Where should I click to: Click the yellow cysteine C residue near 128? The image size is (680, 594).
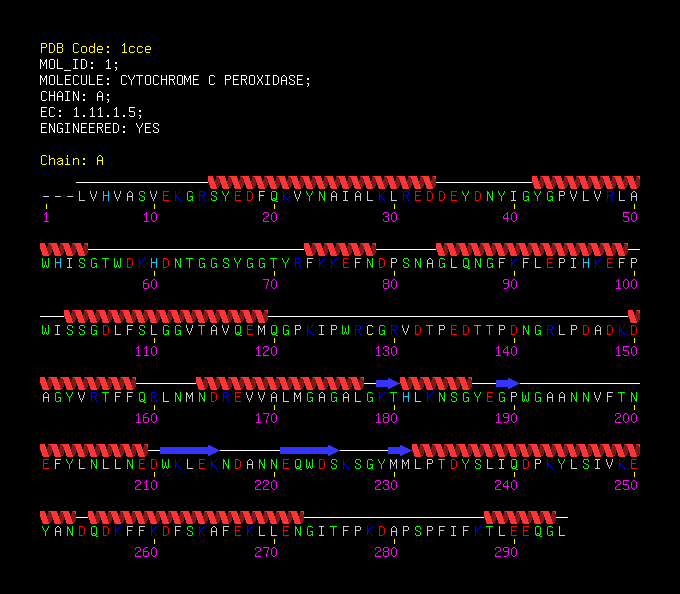click(x=369, y=330)
